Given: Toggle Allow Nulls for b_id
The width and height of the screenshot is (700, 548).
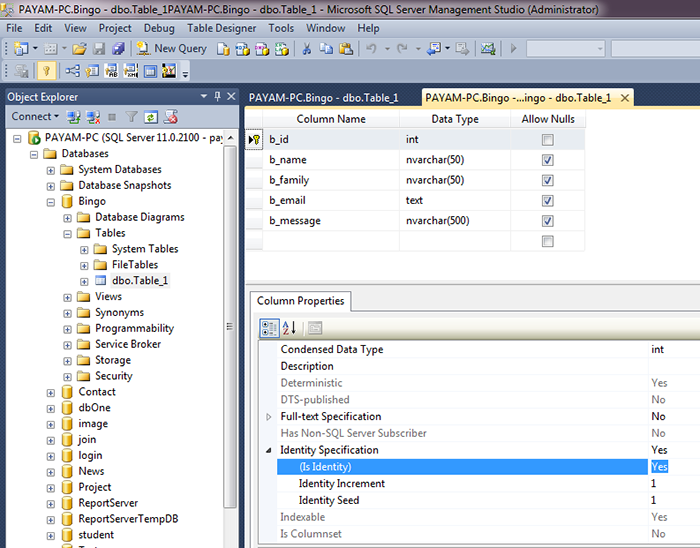Looking at the screenshot, I should (547, 140).
